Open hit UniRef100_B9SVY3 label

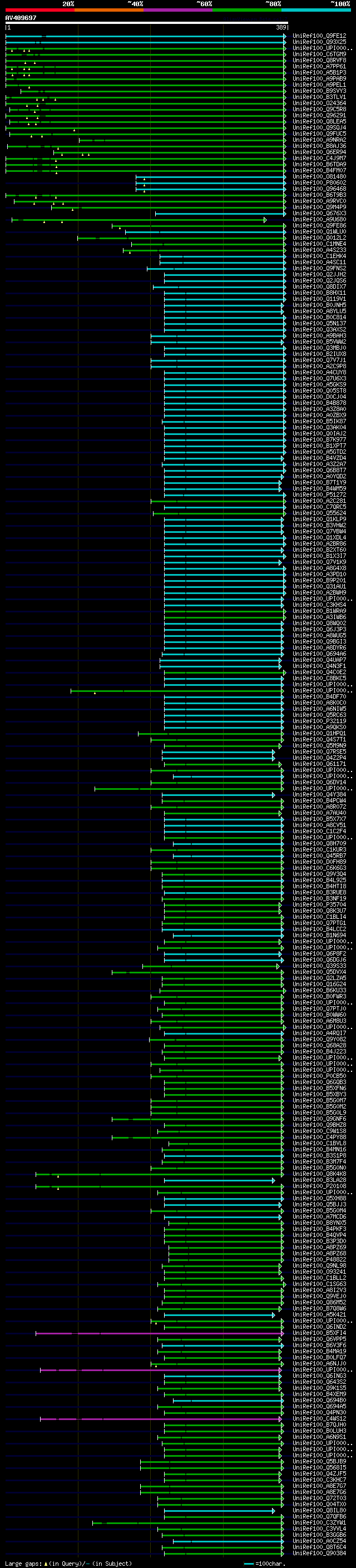coord(319,91)
